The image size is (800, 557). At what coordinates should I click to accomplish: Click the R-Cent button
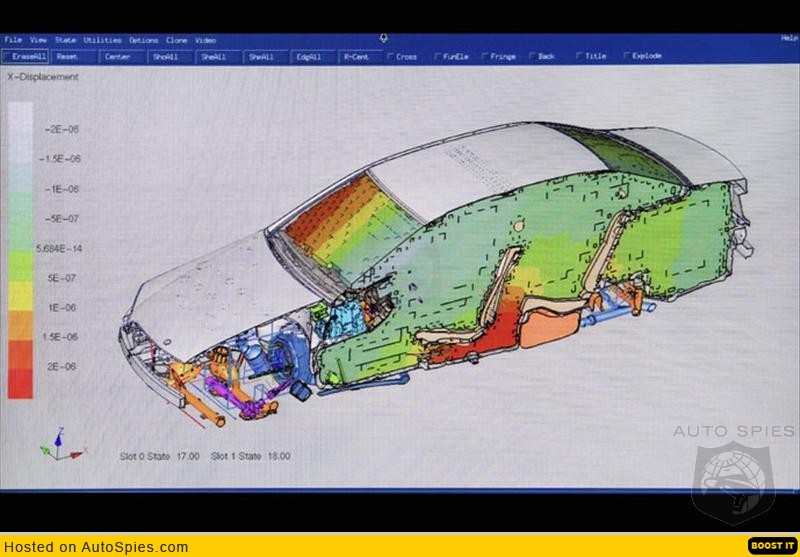coord(355,57)
